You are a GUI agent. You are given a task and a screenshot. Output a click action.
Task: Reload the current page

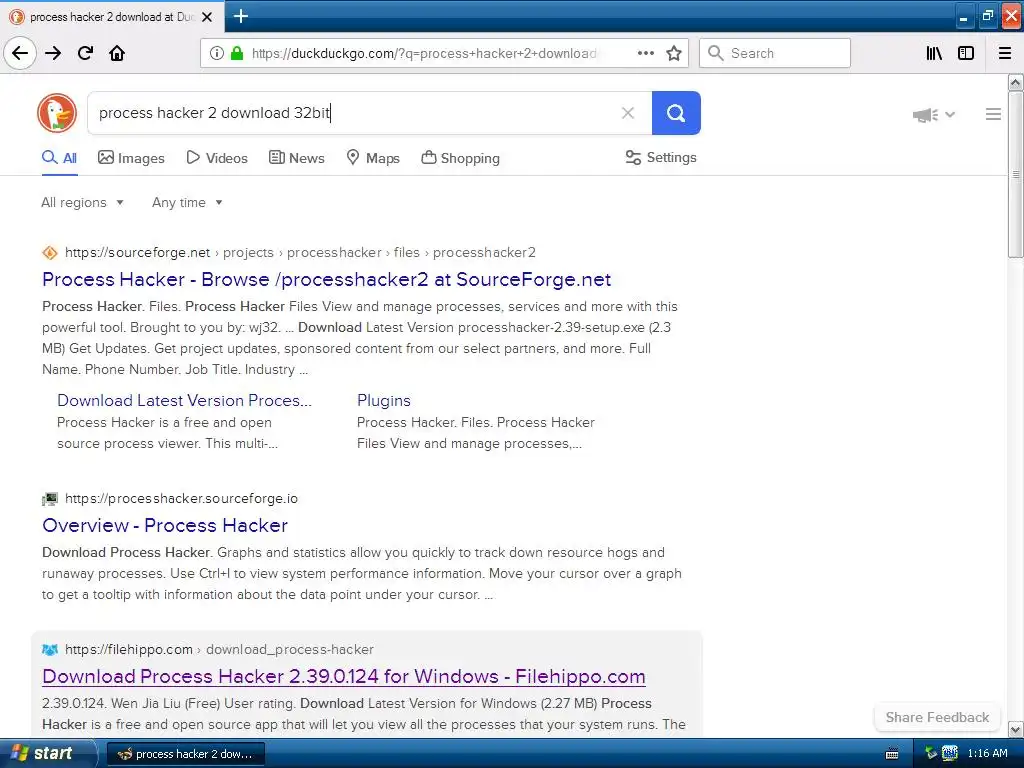click(x=86, y=53)
